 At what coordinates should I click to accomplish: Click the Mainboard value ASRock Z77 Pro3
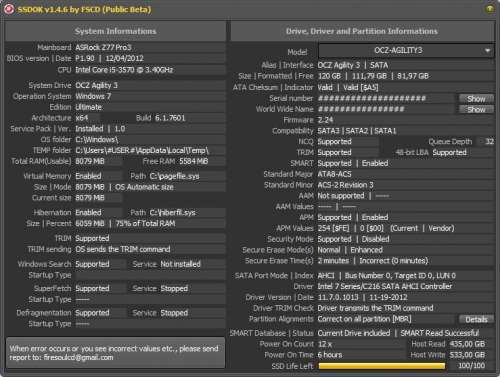[103, 47]
